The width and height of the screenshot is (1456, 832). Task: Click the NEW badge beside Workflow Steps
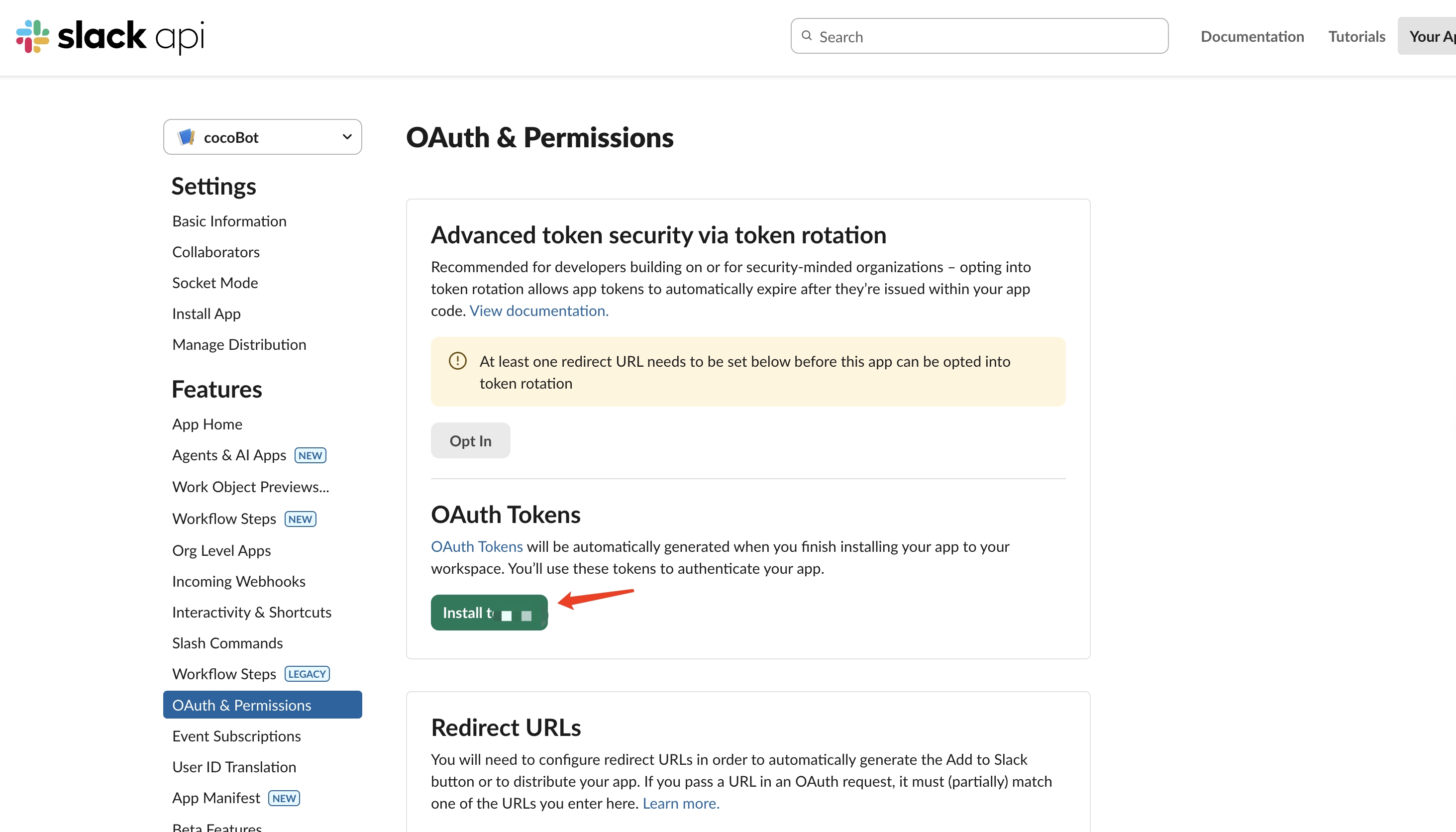[300, 519]
